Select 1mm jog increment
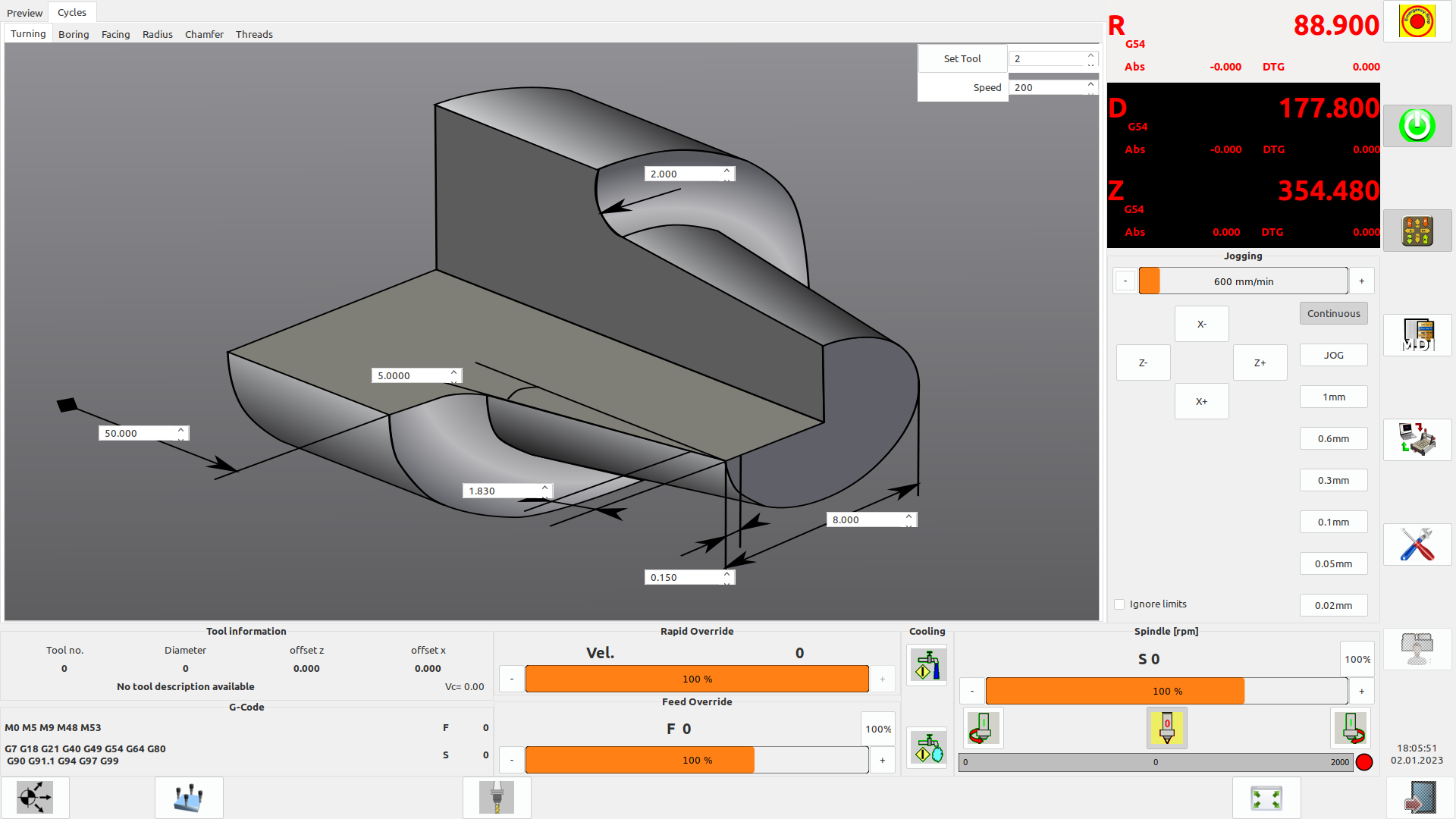This screenshot has width=1456, height=819. point(1333,397)
